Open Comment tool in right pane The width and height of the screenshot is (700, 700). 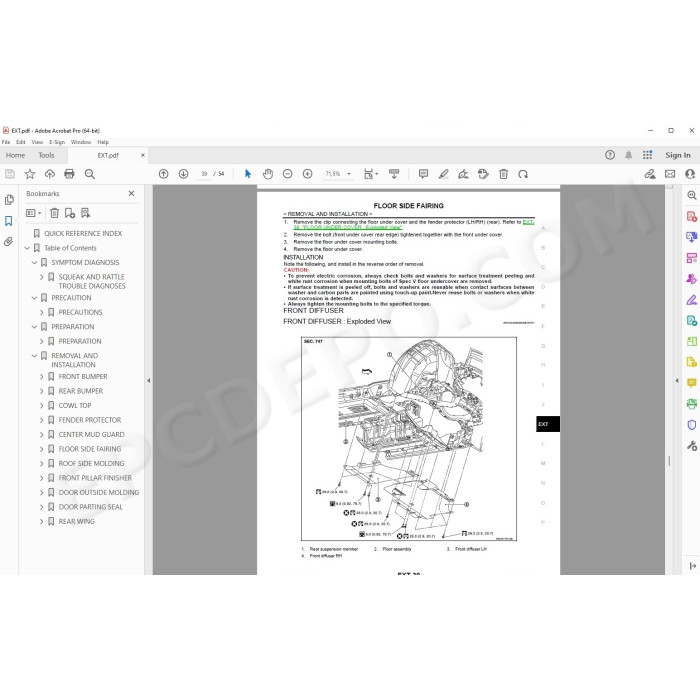click(692, 383)
